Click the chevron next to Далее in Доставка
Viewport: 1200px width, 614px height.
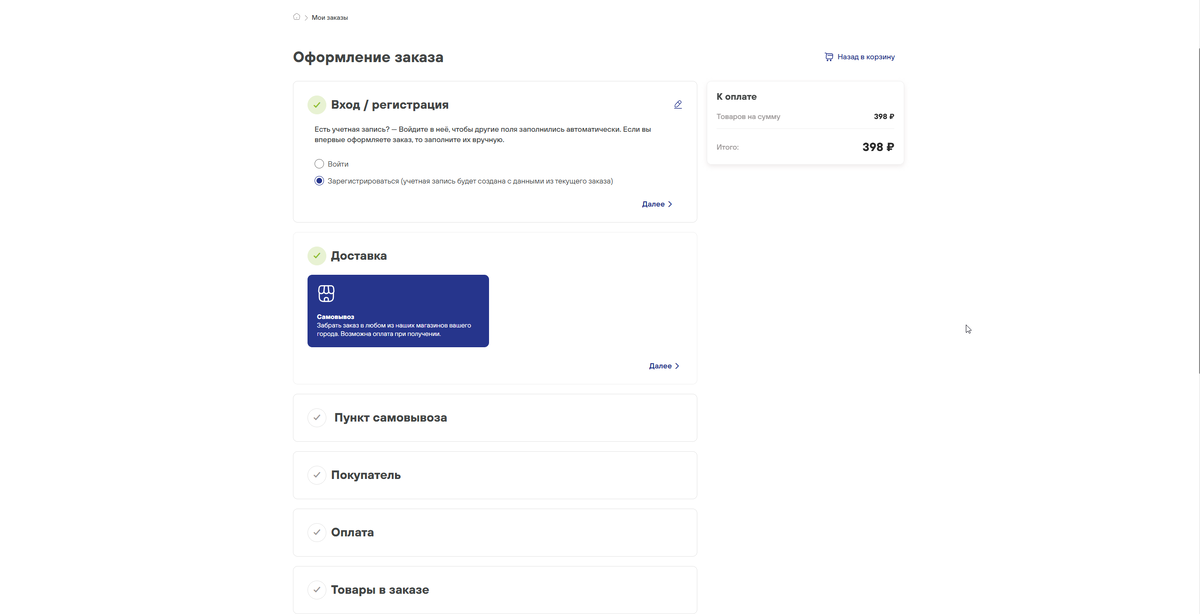coord(677,365)
